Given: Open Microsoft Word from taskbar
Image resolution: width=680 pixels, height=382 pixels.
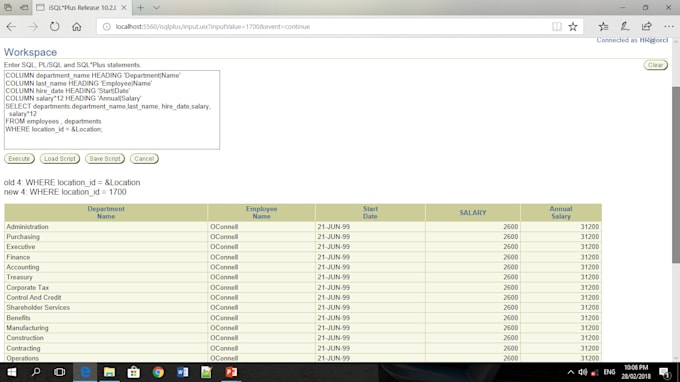Looking at the screenshot, I should pos(183,372).
